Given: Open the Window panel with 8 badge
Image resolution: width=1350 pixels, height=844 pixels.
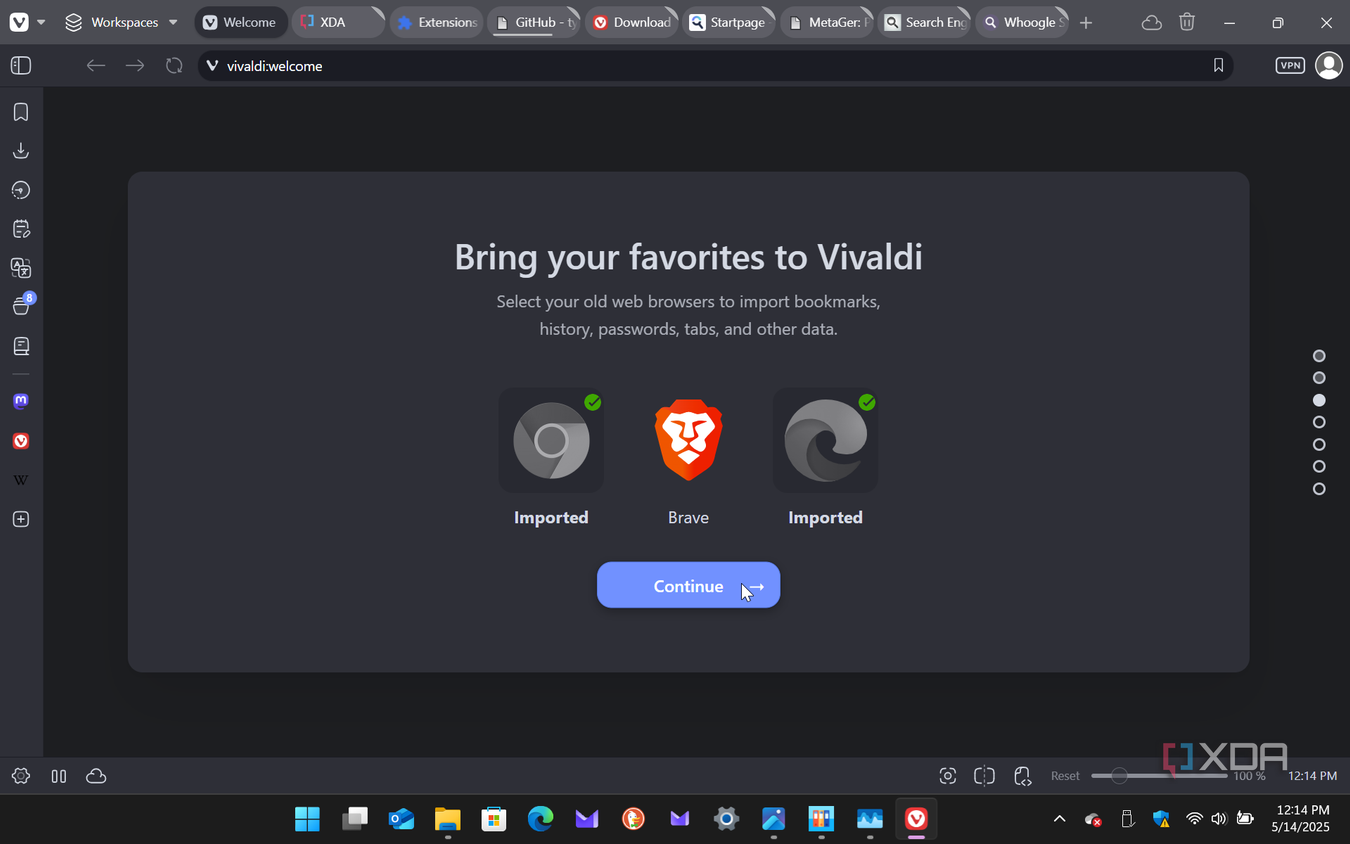Looking at the screenshot, I should pos(22,306).
